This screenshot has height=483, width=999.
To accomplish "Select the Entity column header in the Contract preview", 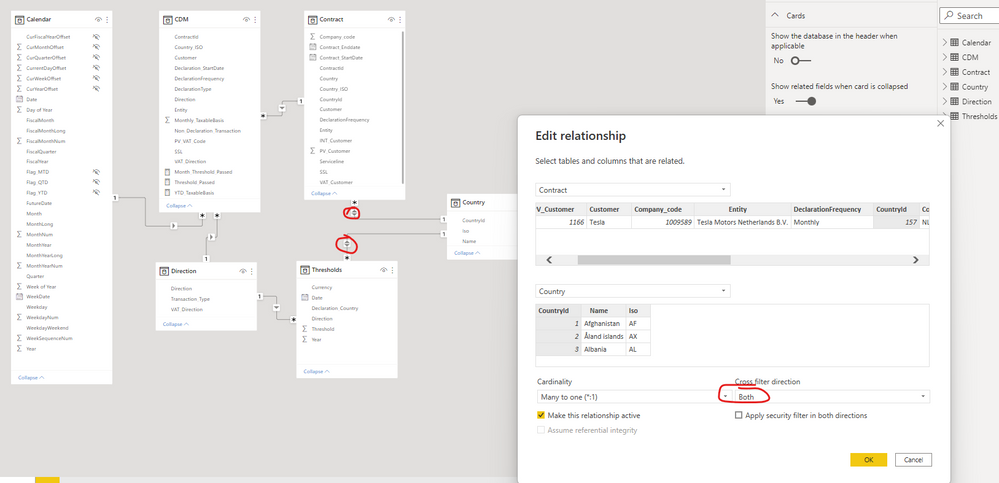I will [742, 209].
